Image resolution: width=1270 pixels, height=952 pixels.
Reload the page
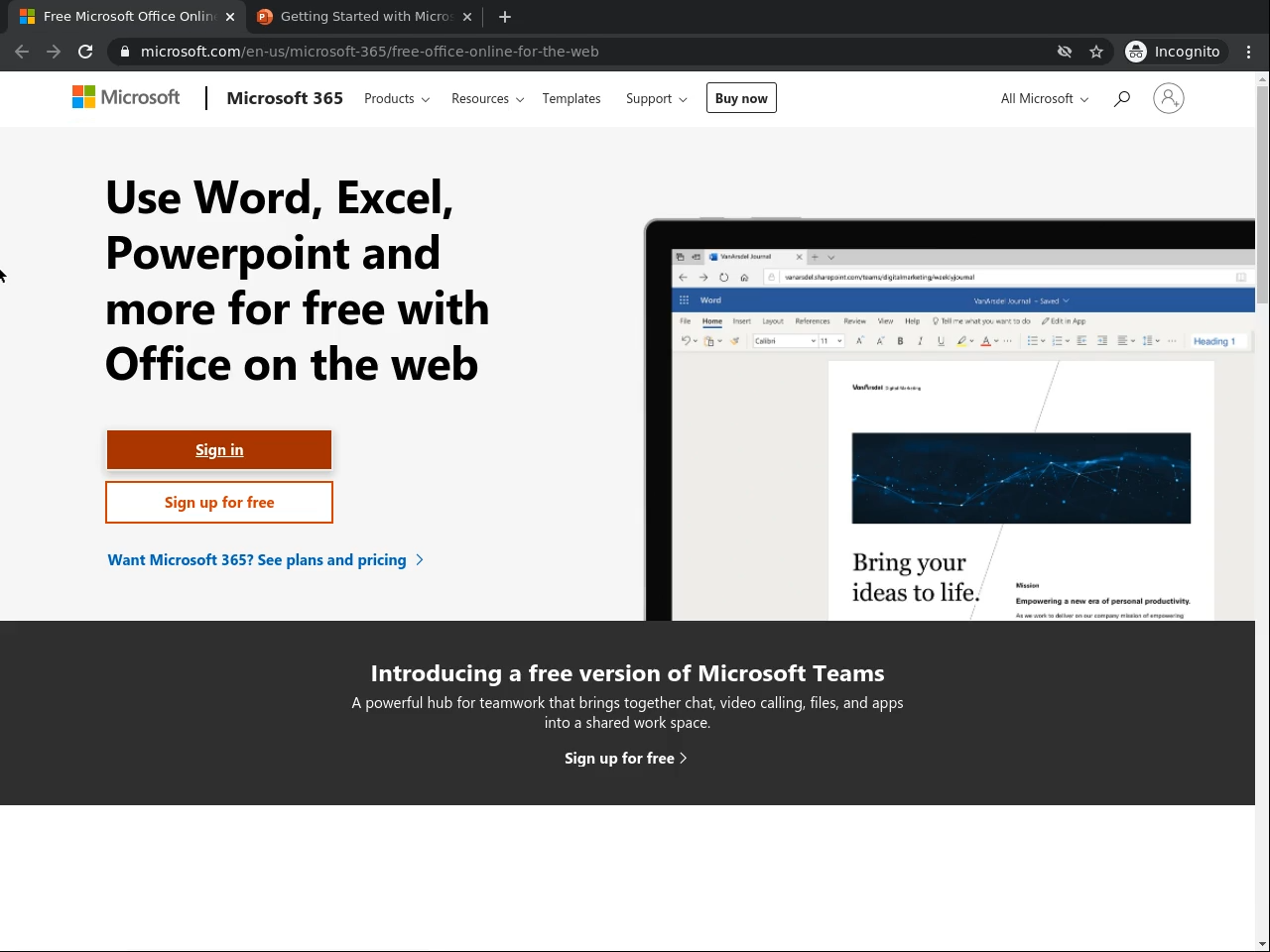tap(85, 52)
